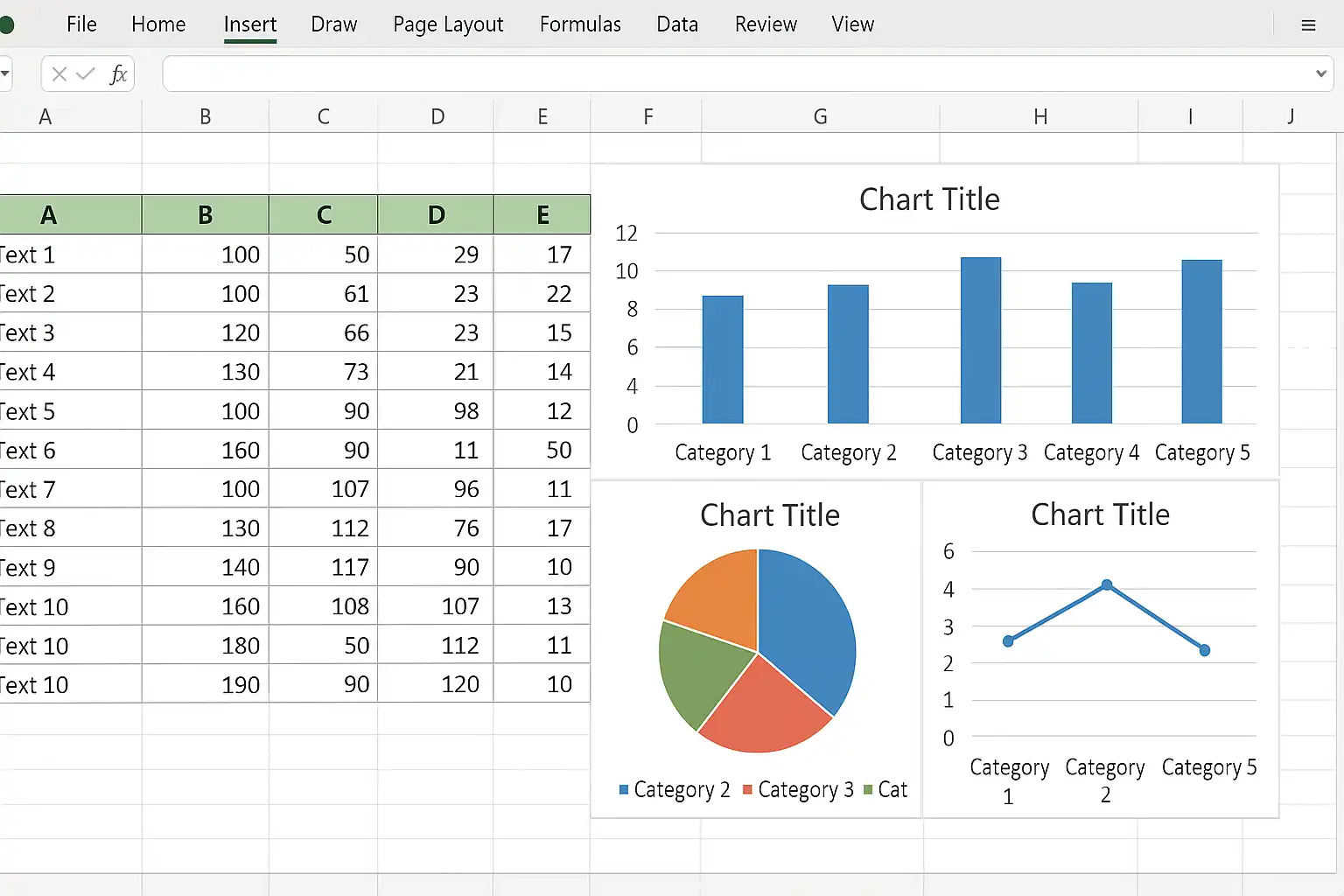Click the line chart's peak data point

tap(1107, 584)
